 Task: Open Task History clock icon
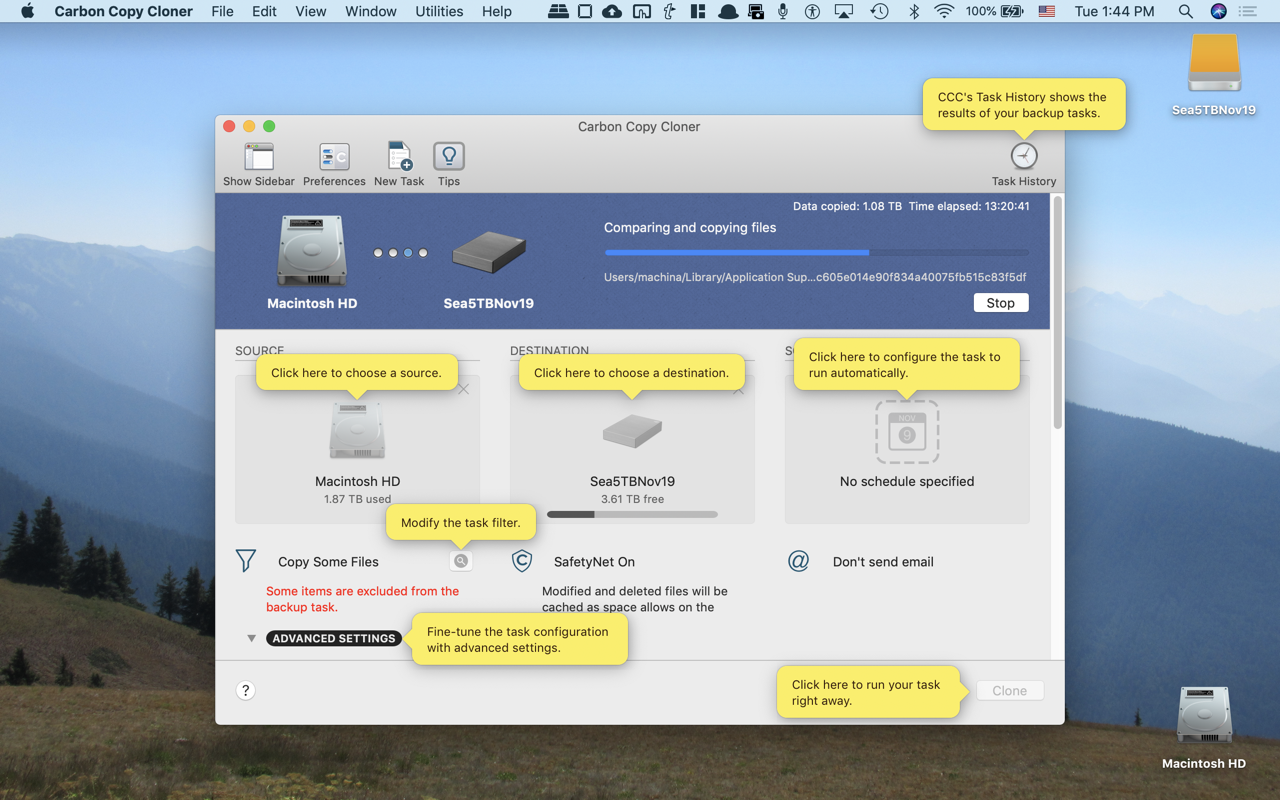pos(1024,156)
